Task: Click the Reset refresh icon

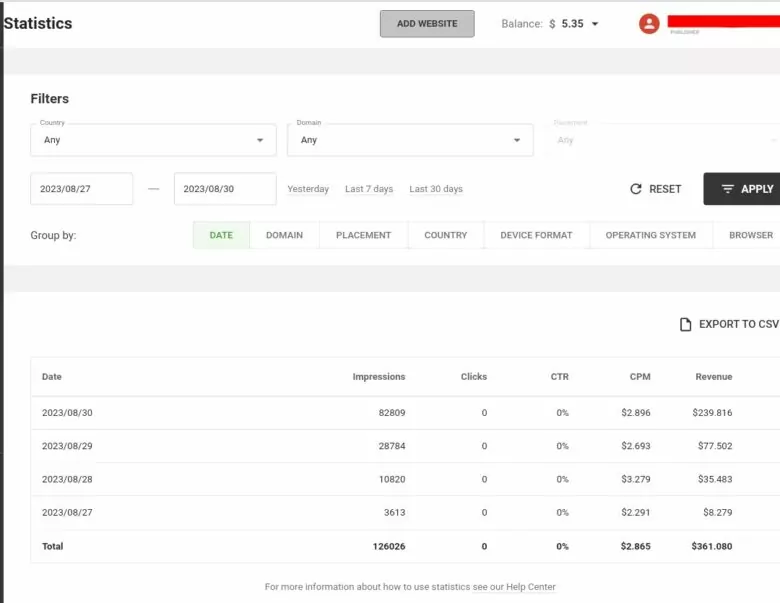Action: click(x=635, y=189)
